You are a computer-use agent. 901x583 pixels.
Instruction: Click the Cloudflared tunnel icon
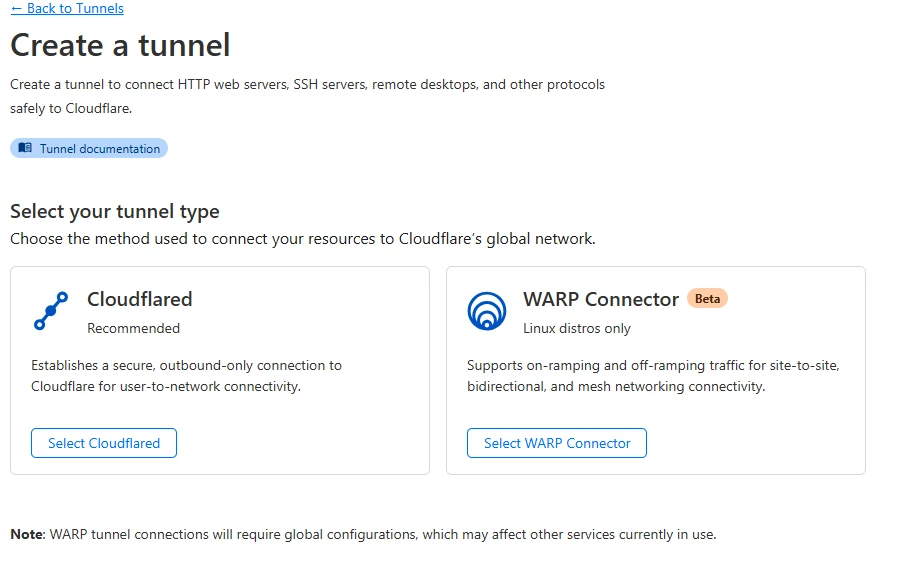coord(51,311)
